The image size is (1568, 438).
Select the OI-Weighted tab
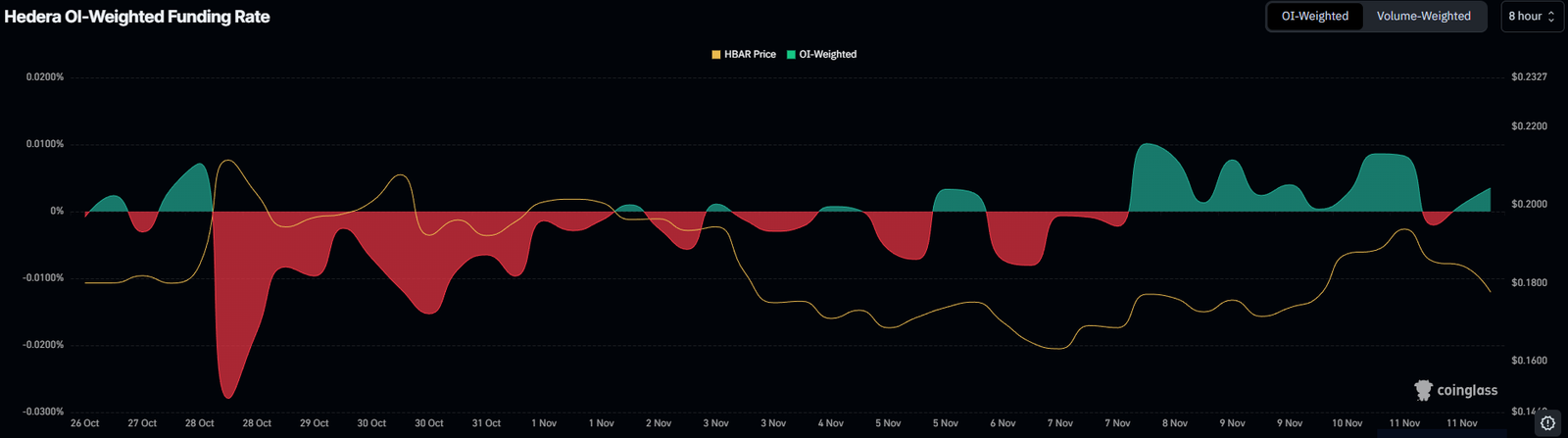pyautogui.click(x=1314, y=17)
